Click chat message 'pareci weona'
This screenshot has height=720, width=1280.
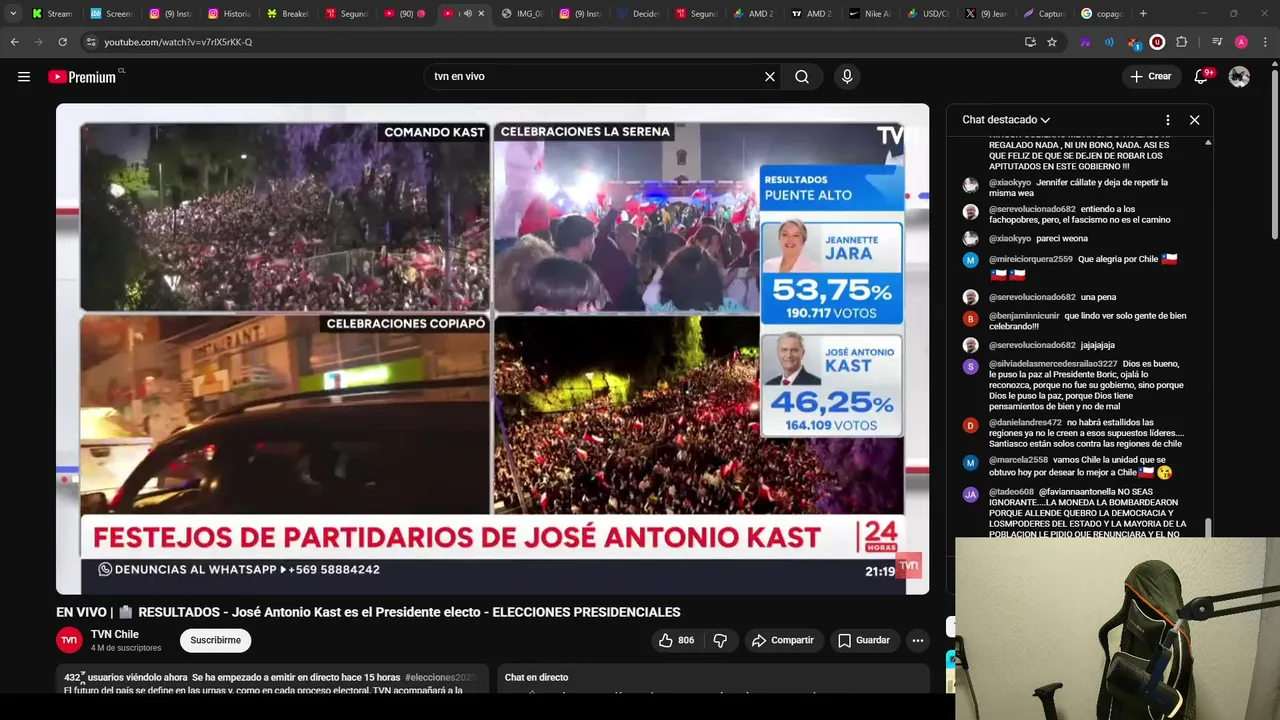pyautogui.click(x=1062, y=239)
